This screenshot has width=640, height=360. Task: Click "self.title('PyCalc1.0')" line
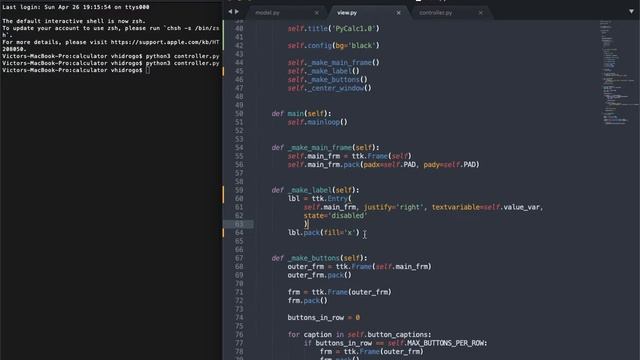(x=333, y=29)
